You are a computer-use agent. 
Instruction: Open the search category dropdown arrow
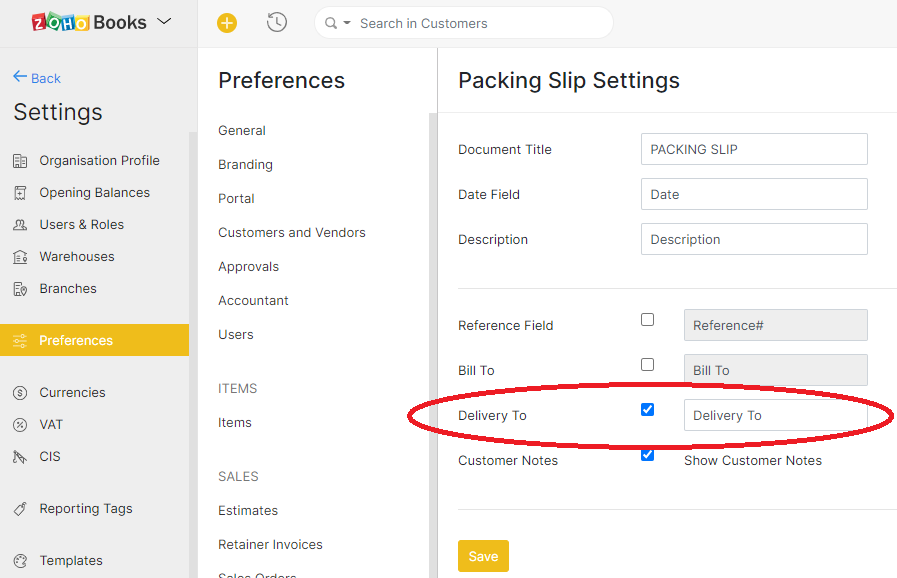[x=347, y=23]
